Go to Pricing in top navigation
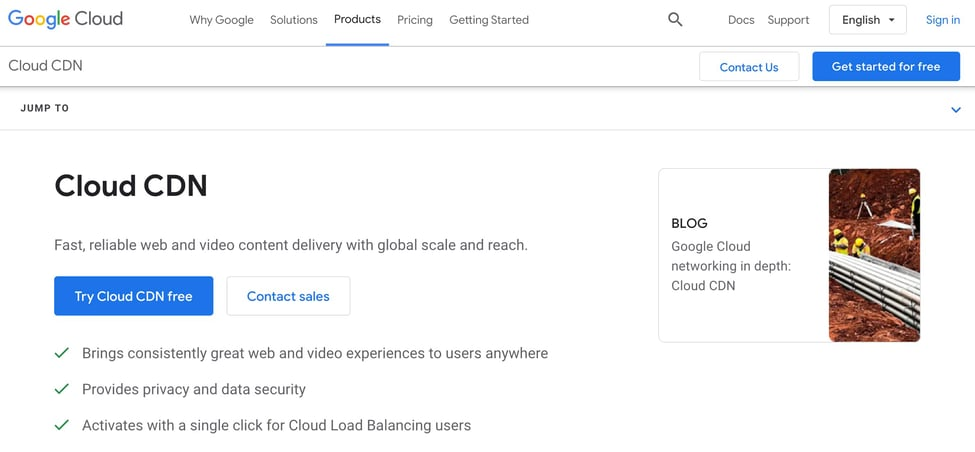Viewport: 975px width, 452px height. pyautogui.click(x=415, y=20)
